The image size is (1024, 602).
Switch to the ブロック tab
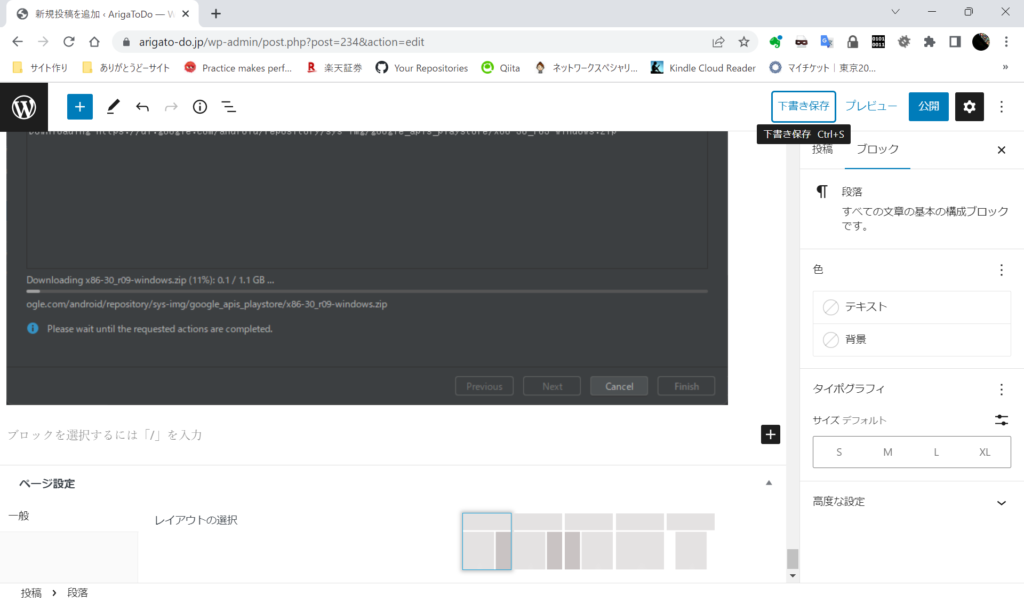pyautogui.click(x=877, y=149)
